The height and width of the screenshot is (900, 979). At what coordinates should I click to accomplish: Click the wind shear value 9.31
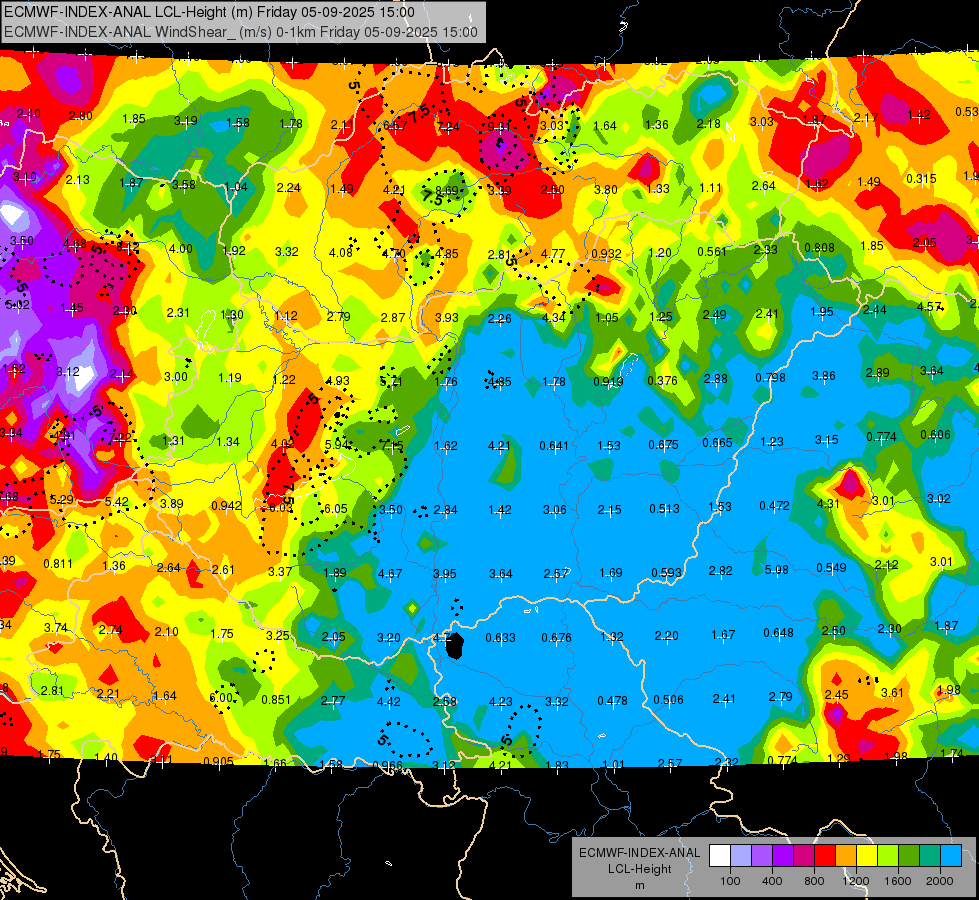499,127
